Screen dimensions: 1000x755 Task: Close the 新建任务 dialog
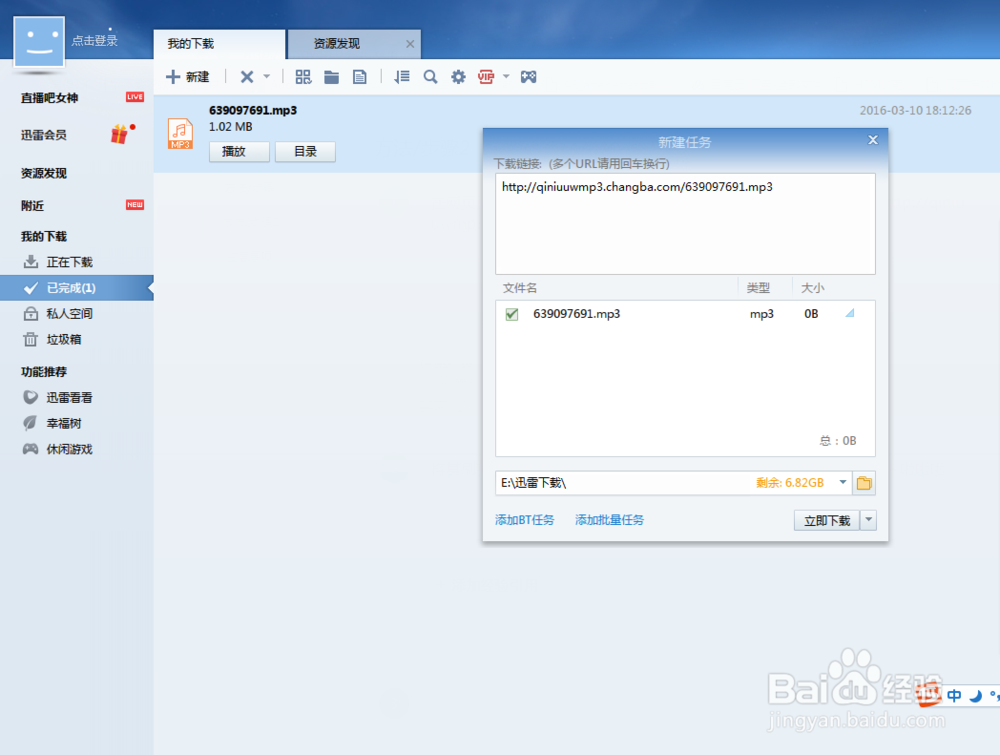[x=873, y=140]
